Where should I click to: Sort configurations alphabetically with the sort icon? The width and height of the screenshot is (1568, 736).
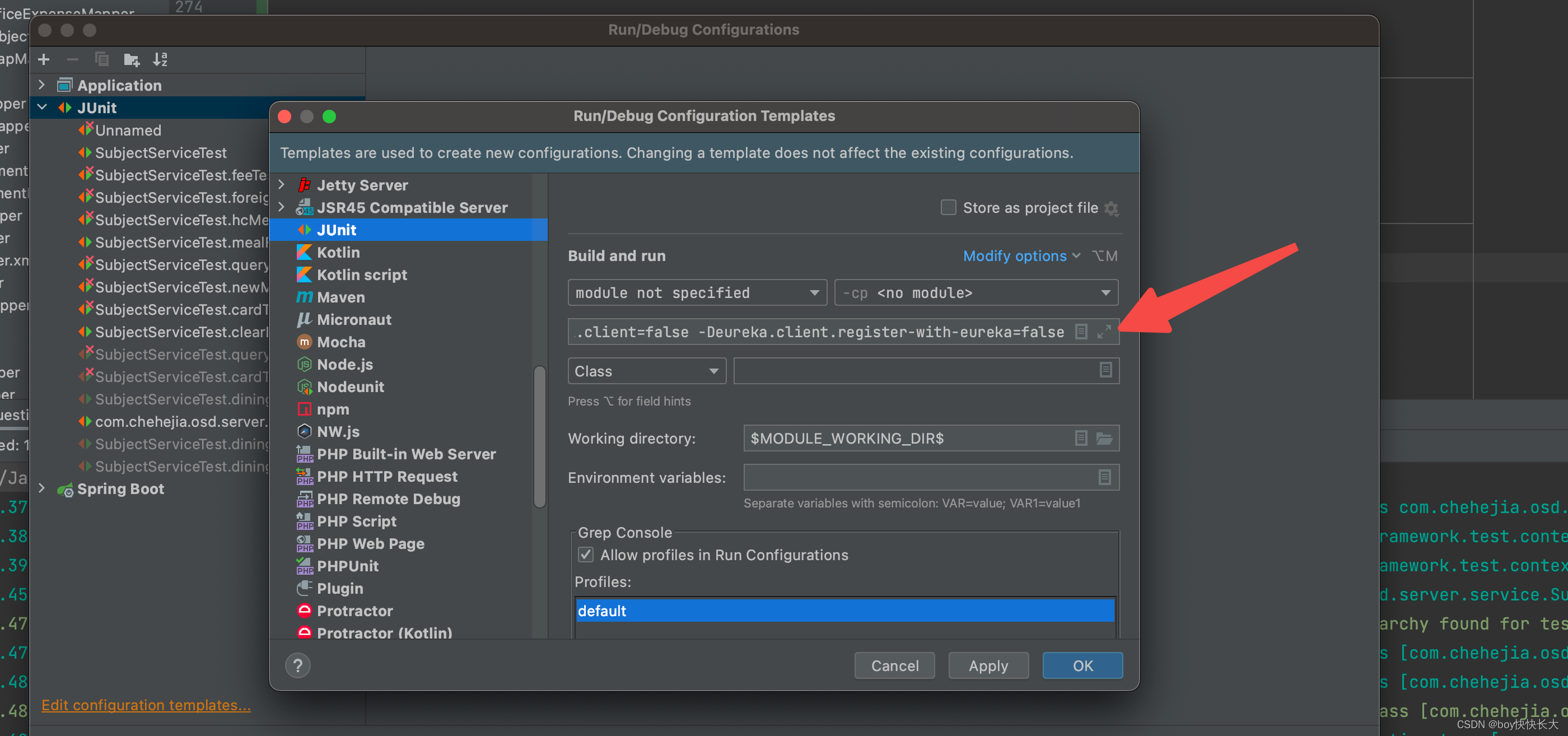(x=160, y=60)
